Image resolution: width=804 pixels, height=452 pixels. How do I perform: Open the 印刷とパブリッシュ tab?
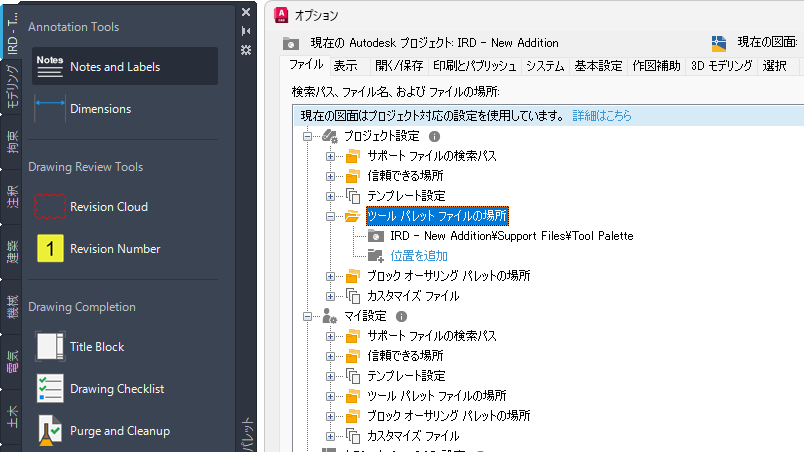pyautogui.click(x=474, y=66)
